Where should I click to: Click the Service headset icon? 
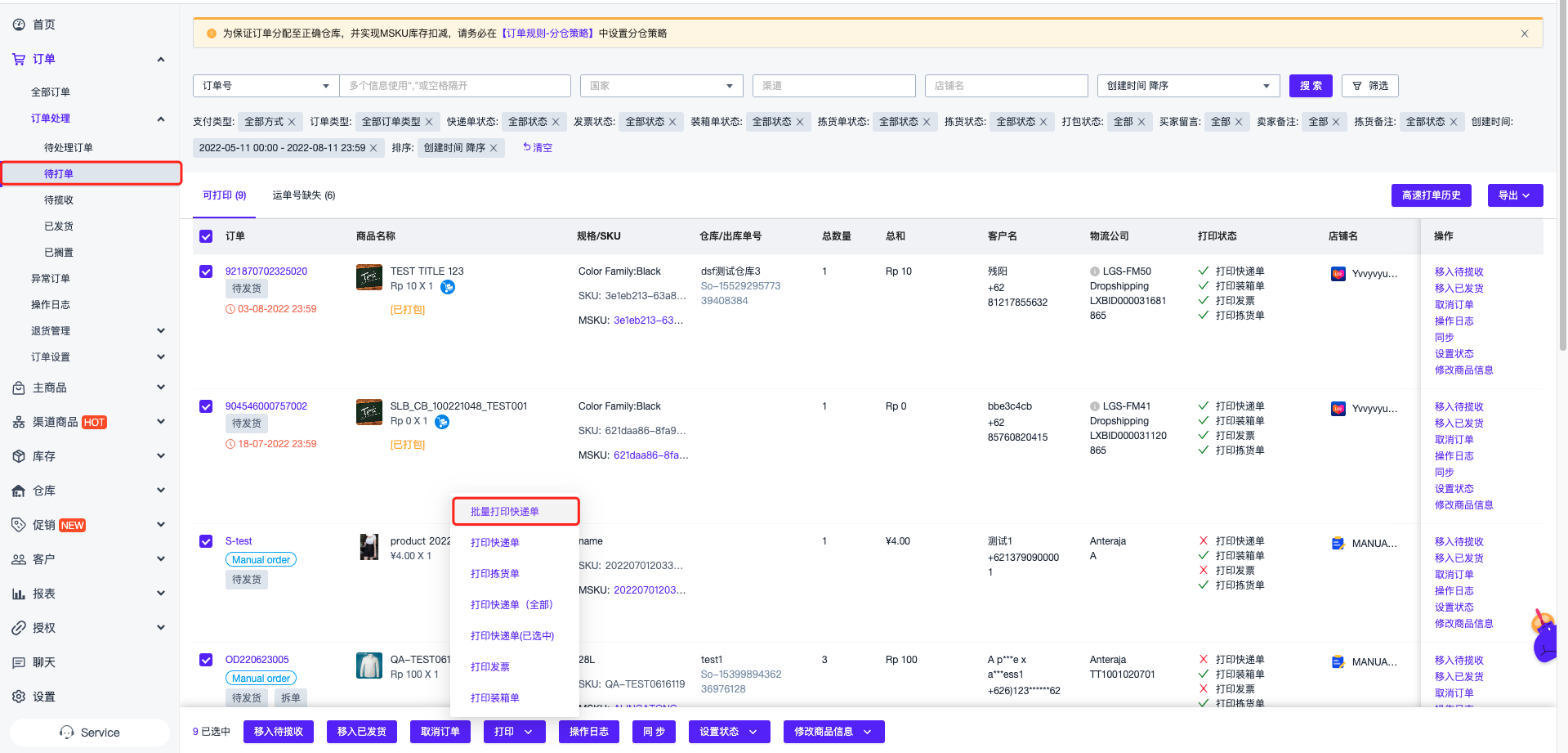[x=67, y=733]
